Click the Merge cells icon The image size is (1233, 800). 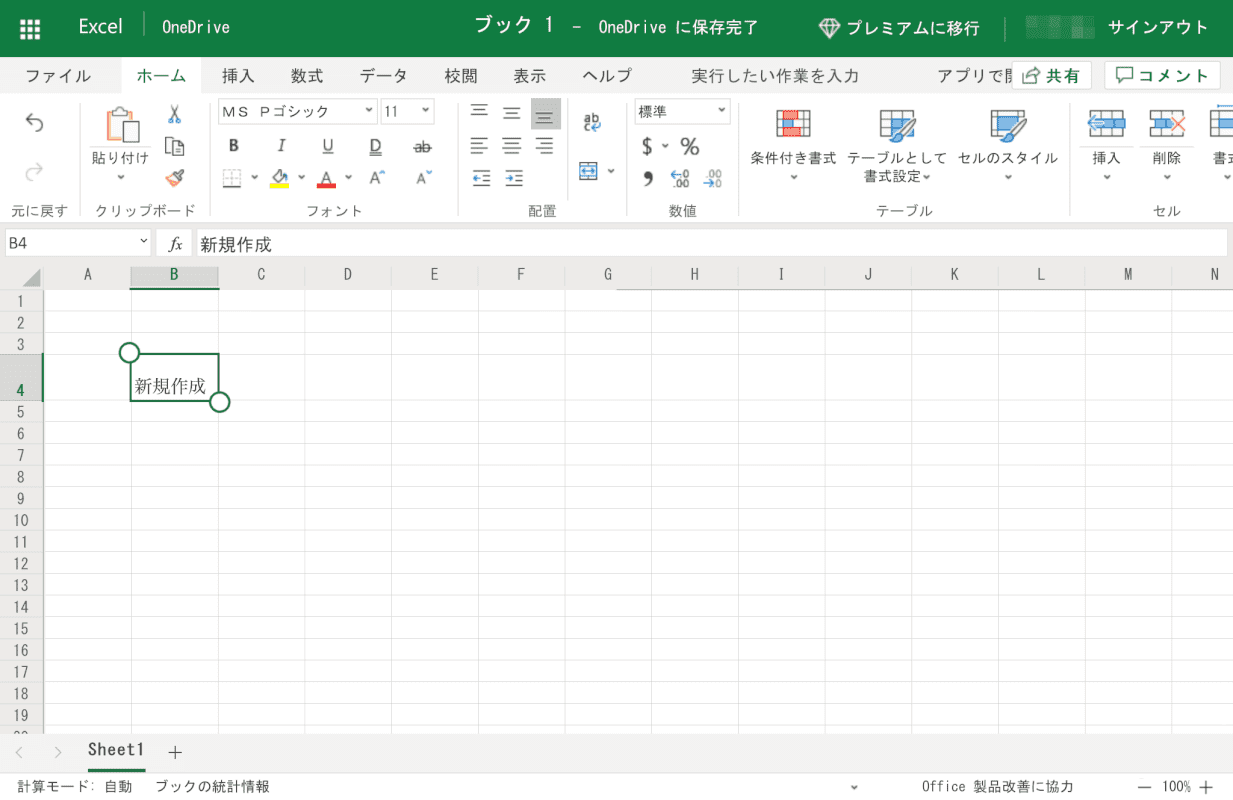(x=588, y=171)
